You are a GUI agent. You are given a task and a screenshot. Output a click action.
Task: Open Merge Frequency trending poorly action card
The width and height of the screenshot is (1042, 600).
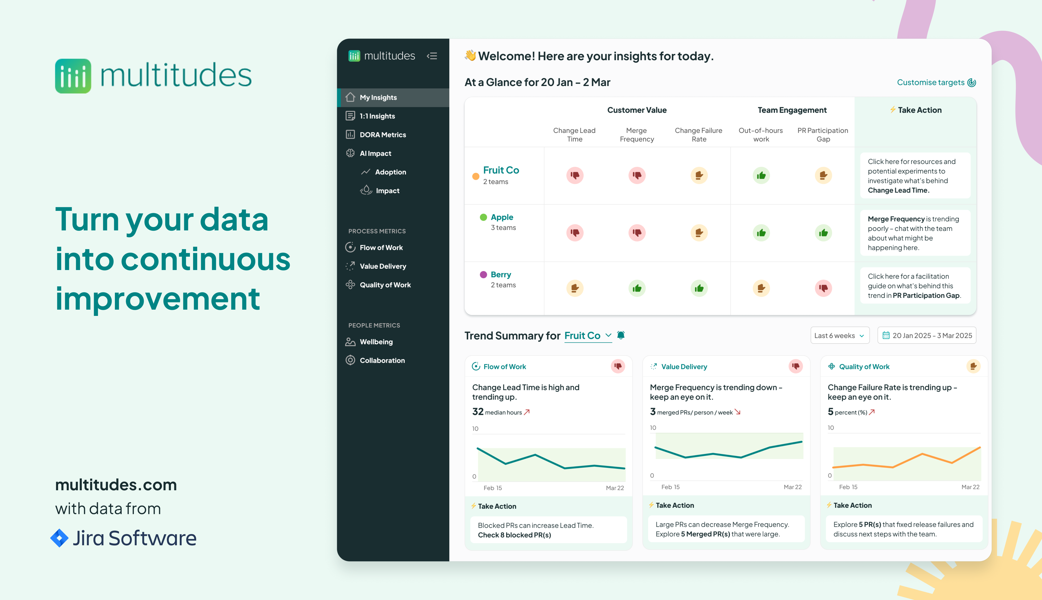coord(915,233)
